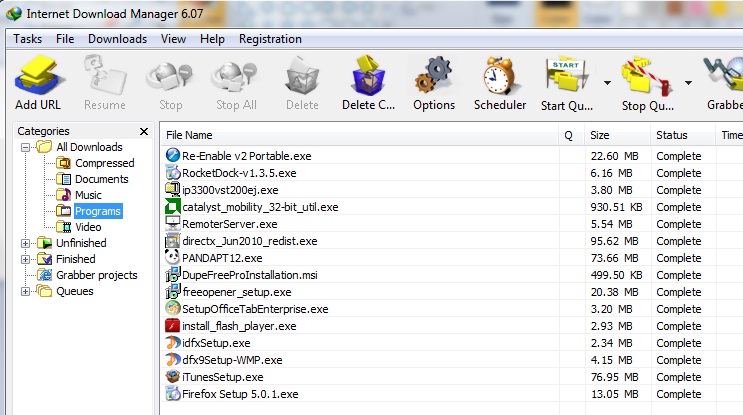Open the Tasks menu
This screenshot has width=743, height=415.
click(27, 39)
